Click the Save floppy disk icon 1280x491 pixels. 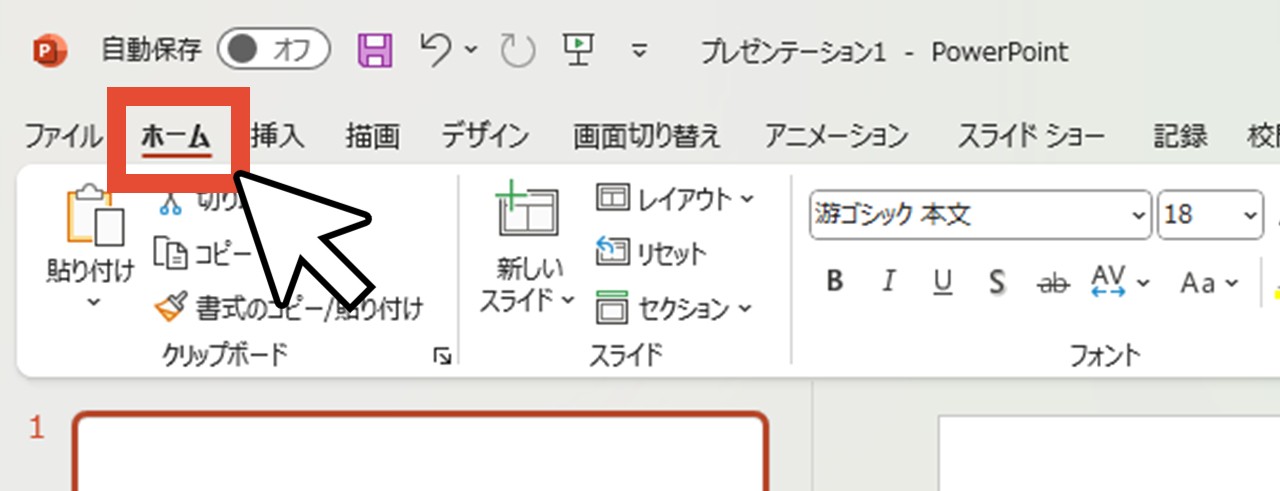(x=375, y=50)
